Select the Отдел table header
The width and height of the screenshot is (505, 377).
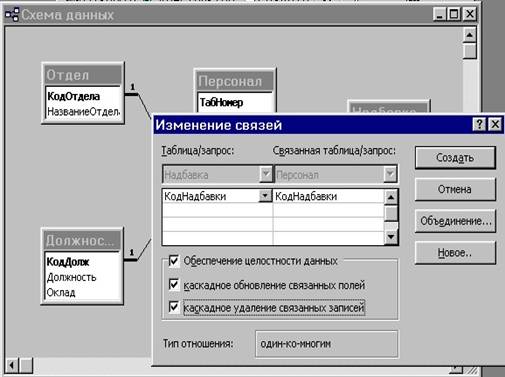pyautogui.click(x=83, y=75)
